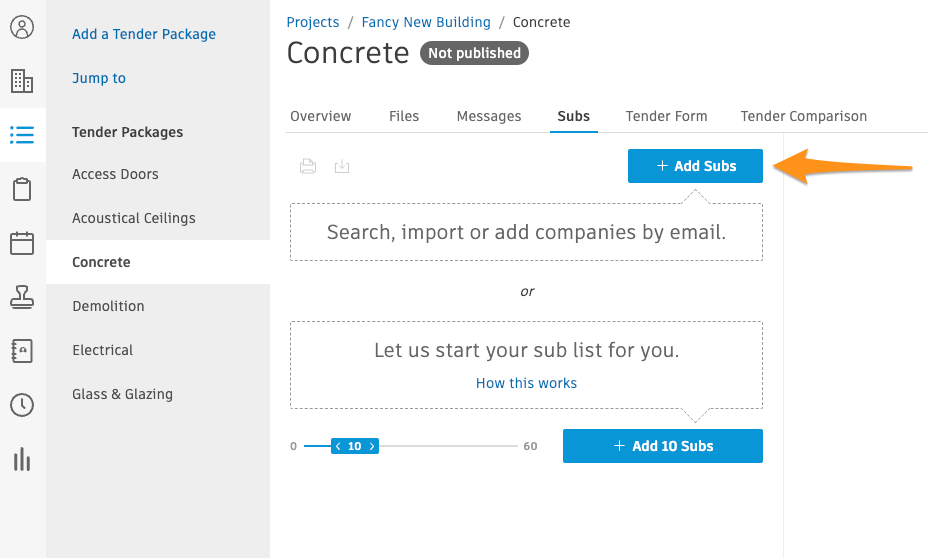Open the calendar icon in sidebar
The image size is (928, 558).
coord(22,243)
